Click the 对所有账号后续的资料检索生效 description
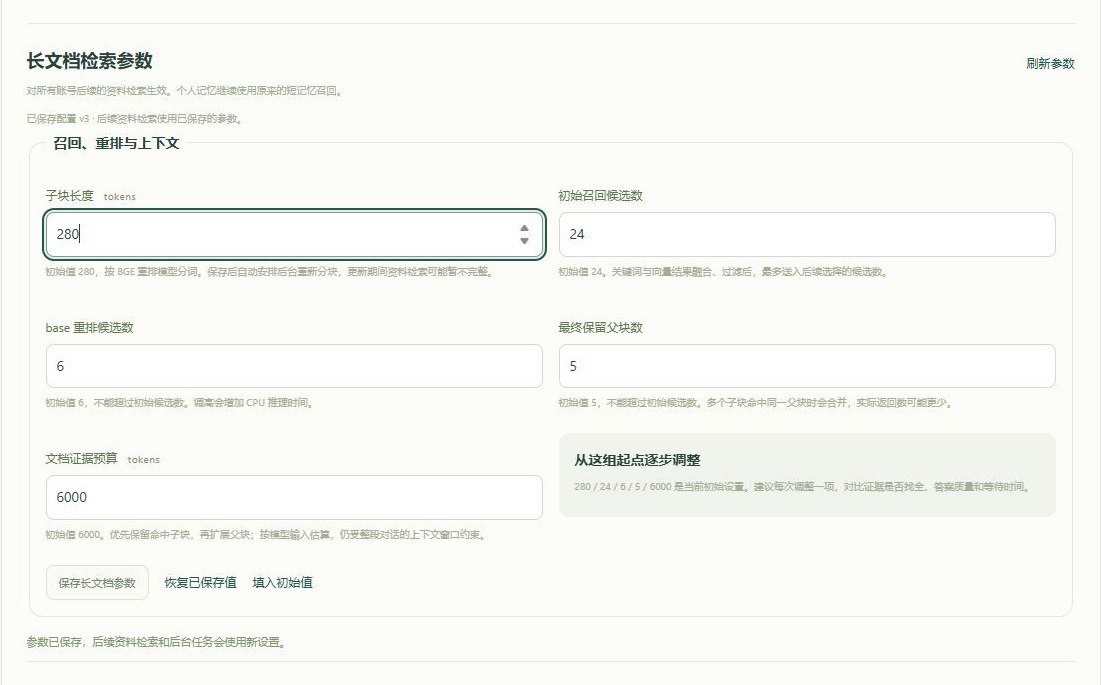This screenshot has height=685, width=1101. pos(185,91)
